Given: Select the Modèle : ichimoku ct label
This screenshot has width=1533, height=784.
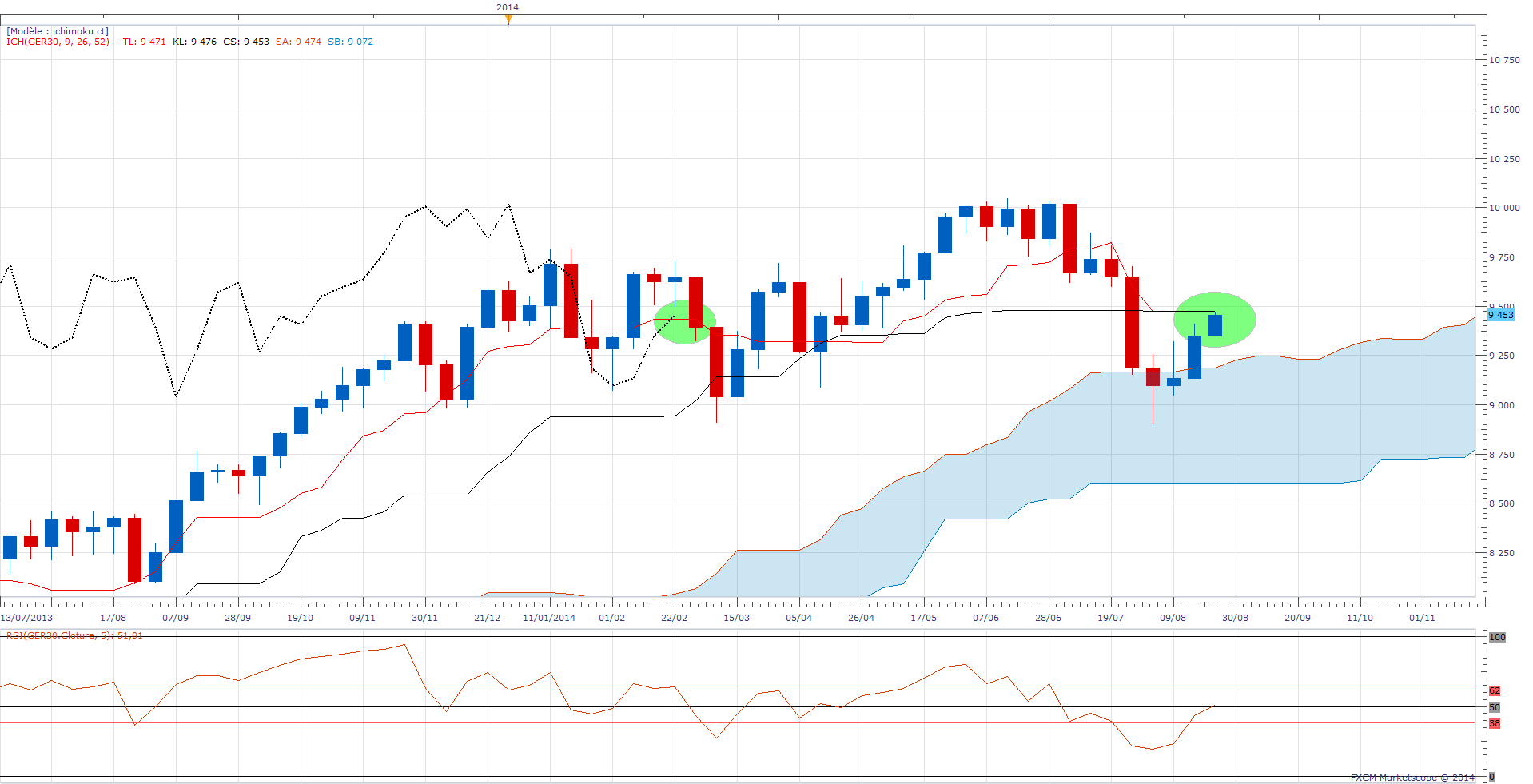Looking at the screenshot, I should (58, 31).
